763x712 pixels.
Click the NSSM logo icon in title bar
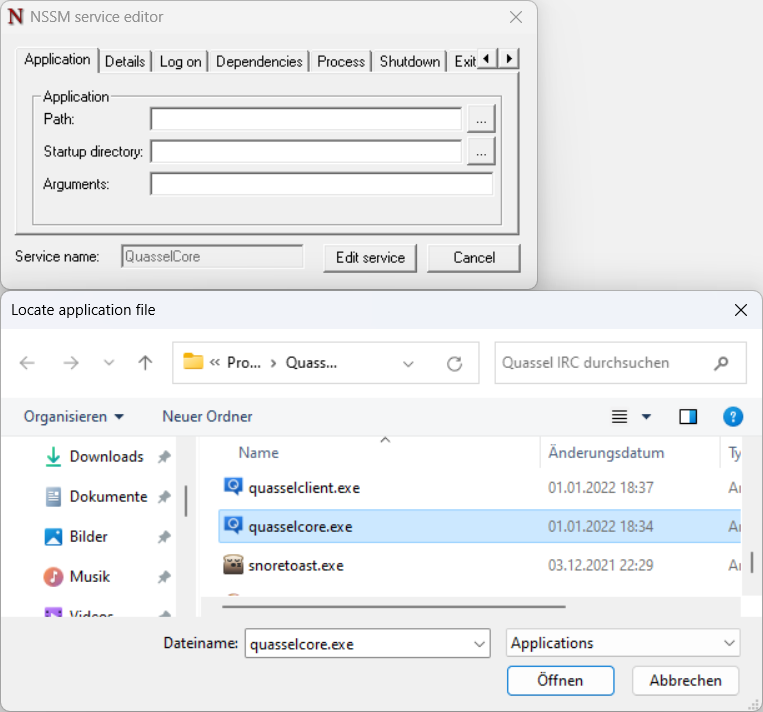16,16
